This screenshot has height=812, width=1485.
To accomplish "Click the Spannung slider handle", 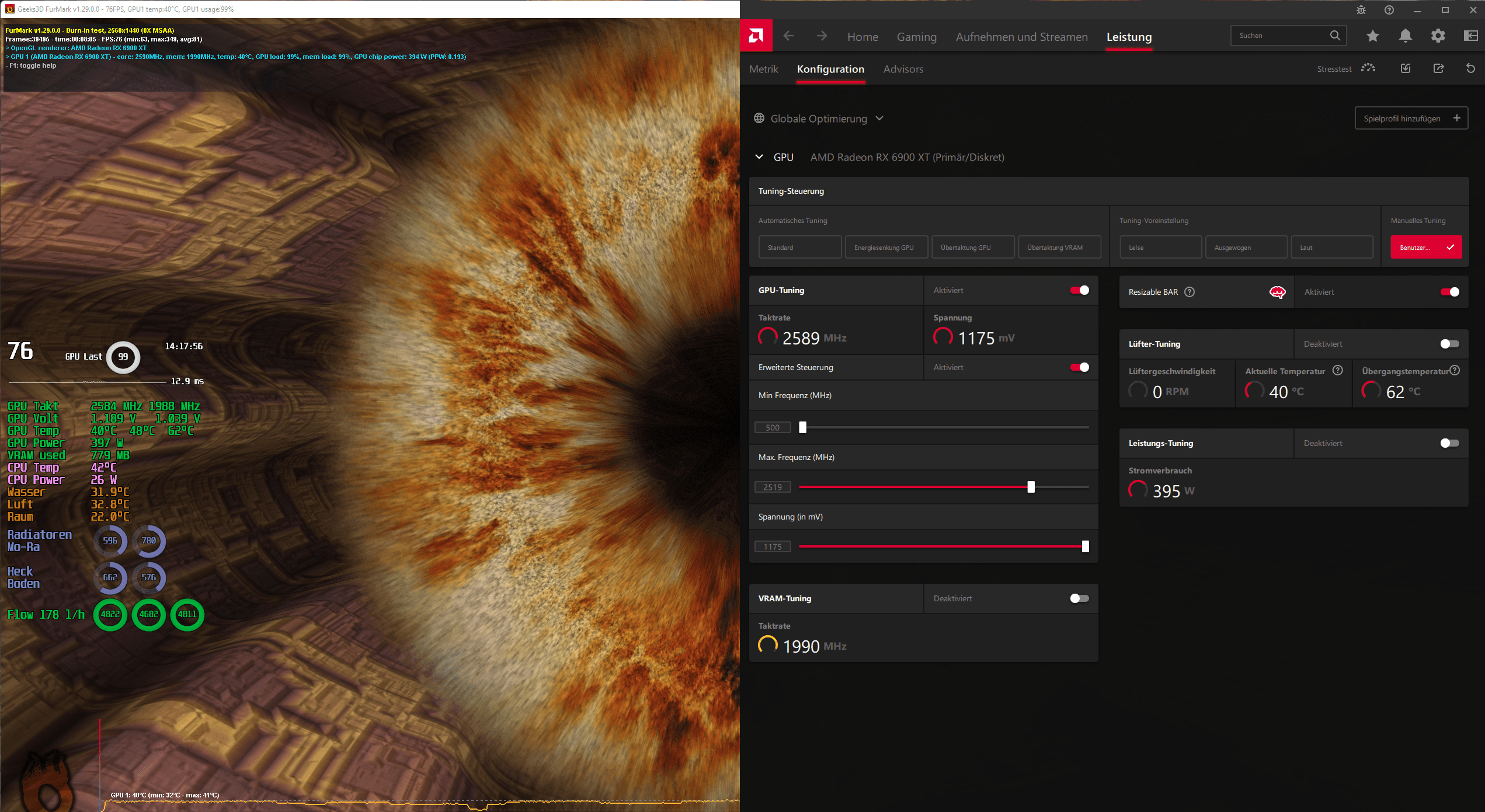I will click(x=1086, y=546).
